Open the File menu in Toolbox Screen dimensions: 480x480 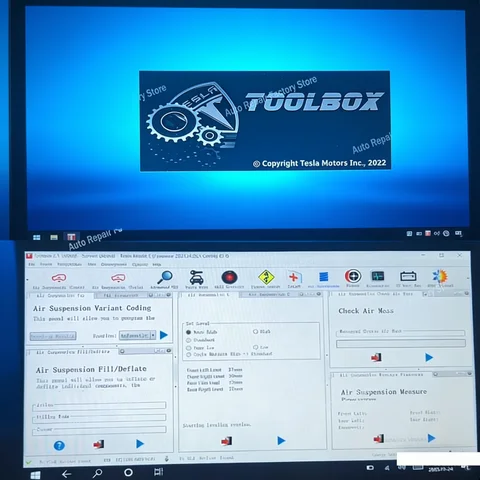pos(31,264)
